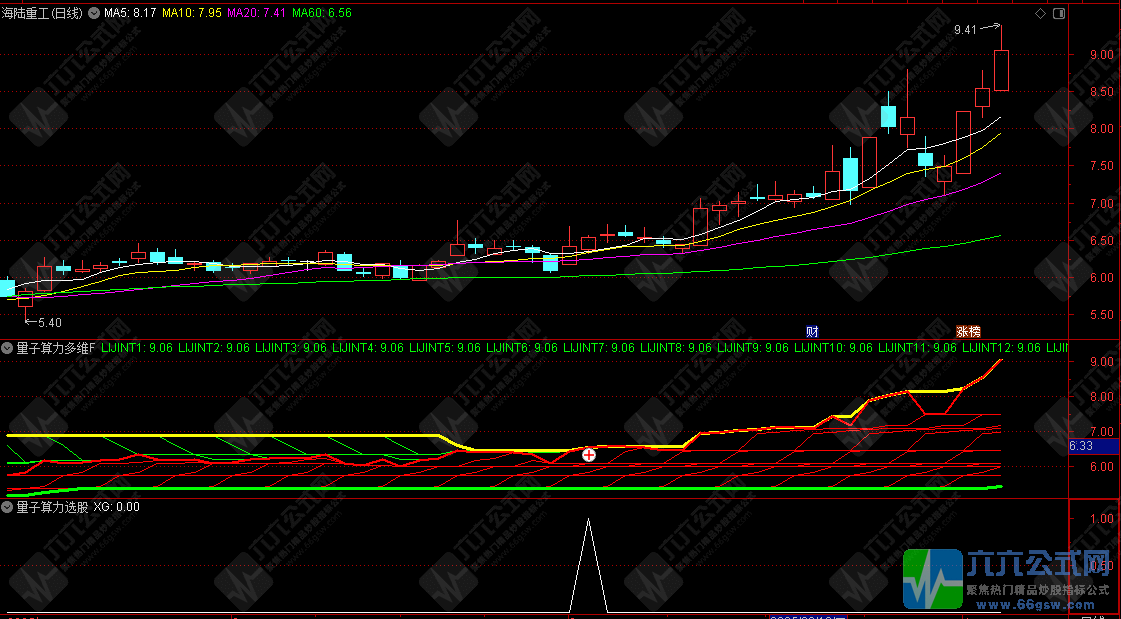Screen dimensions: 1121x619
Task: Open the 量子算力选股 indicator panel dropdown
Action: tap(8, 507)
